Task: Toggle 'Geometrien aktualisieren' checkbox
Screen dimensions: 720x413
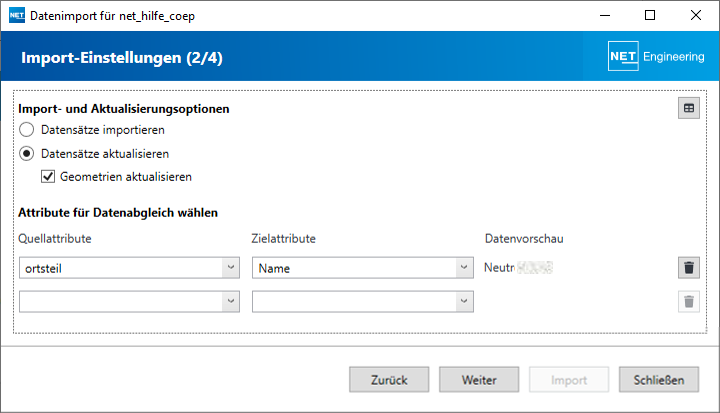Action: click(48, 176)
